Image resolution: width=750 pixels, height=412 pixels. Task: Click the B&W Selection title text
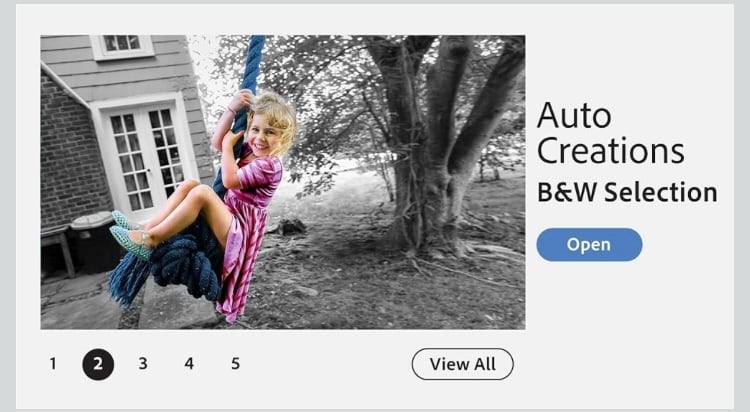coord(627,192)
